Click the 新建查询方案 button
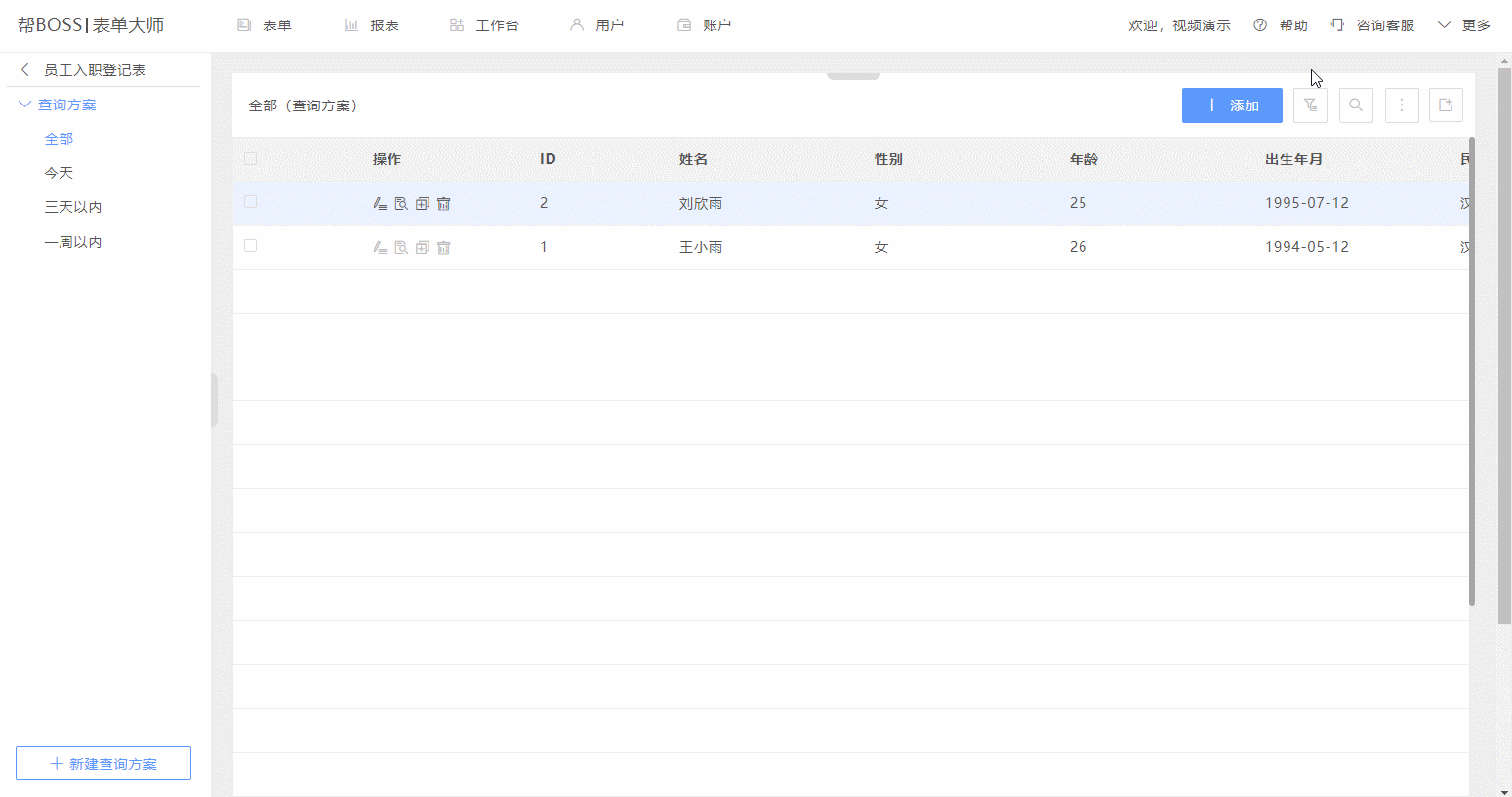Image resolution: width=1512 pixels, height=797 pixels. [x=103, y=764]
